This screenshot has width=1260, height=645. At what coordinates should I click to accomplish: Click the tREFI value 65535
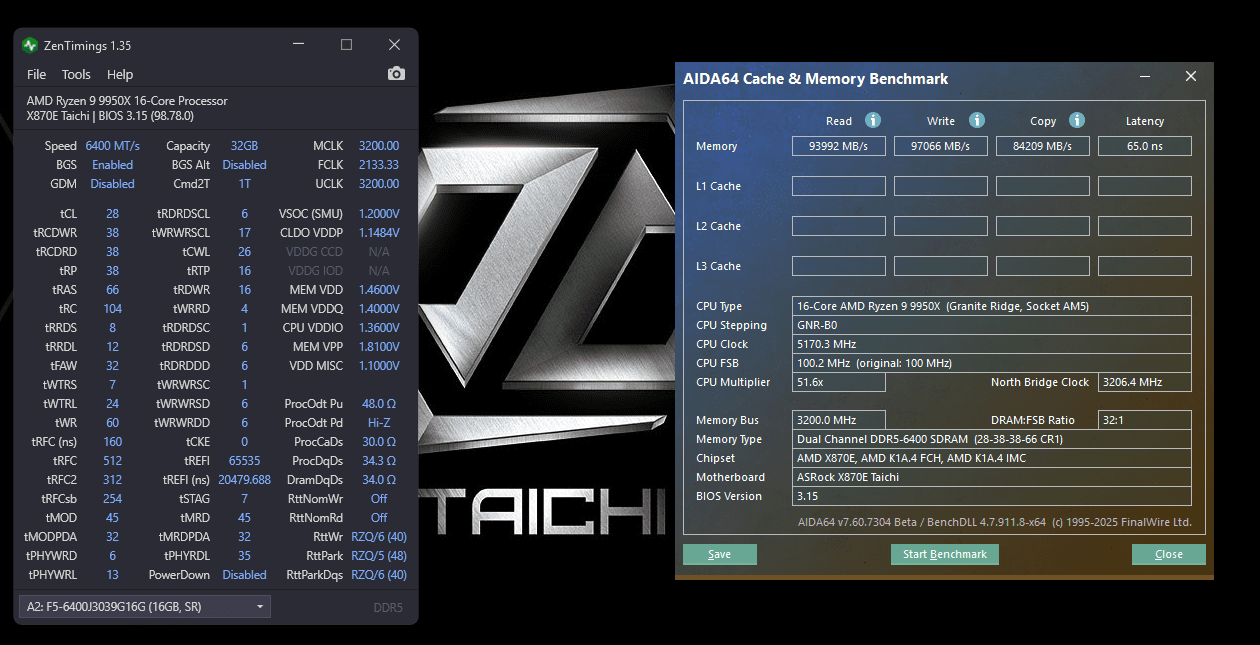tap(244, 461)
